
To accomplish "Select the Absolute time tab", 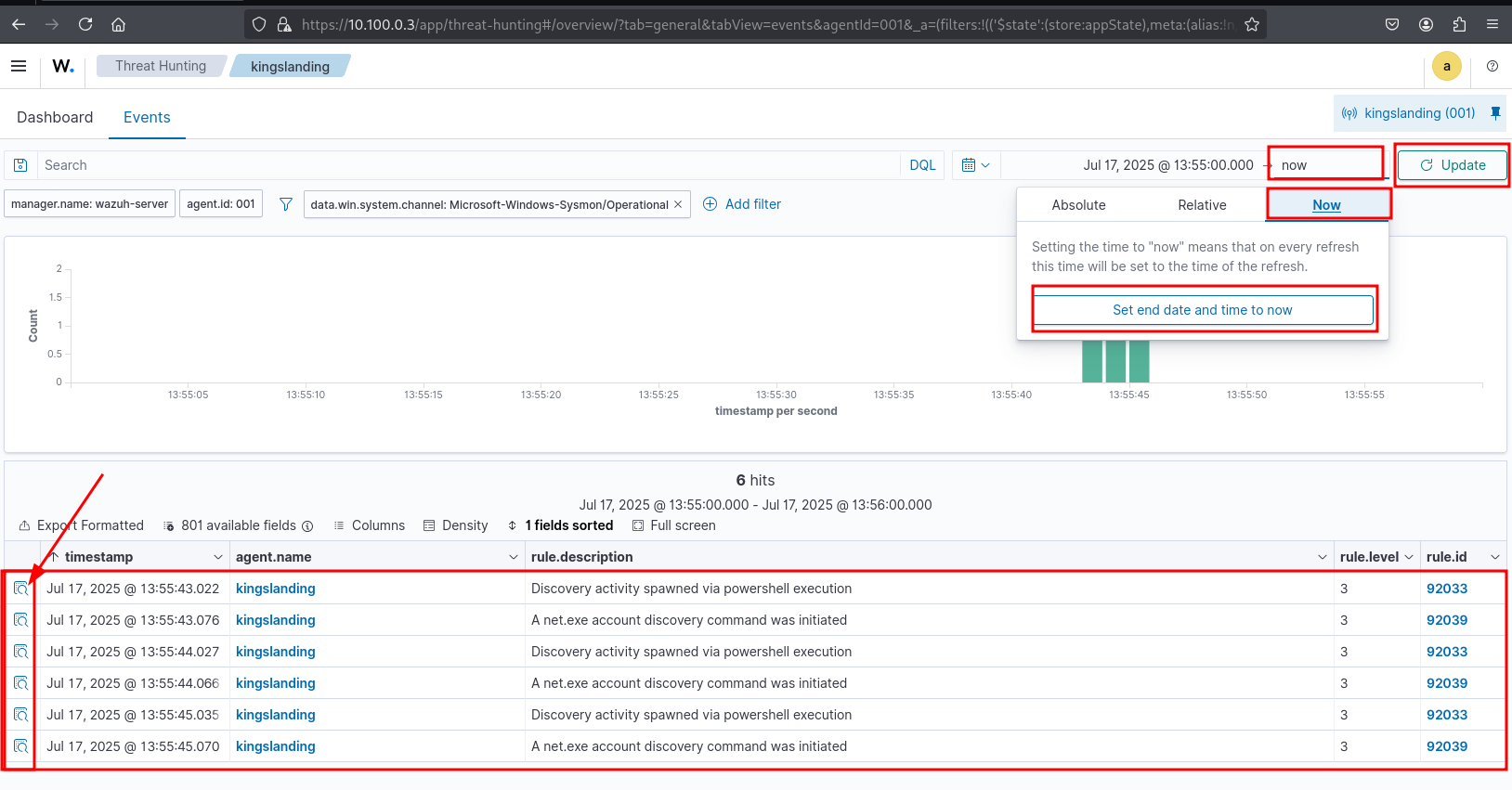I will [x=1078, y=205].
